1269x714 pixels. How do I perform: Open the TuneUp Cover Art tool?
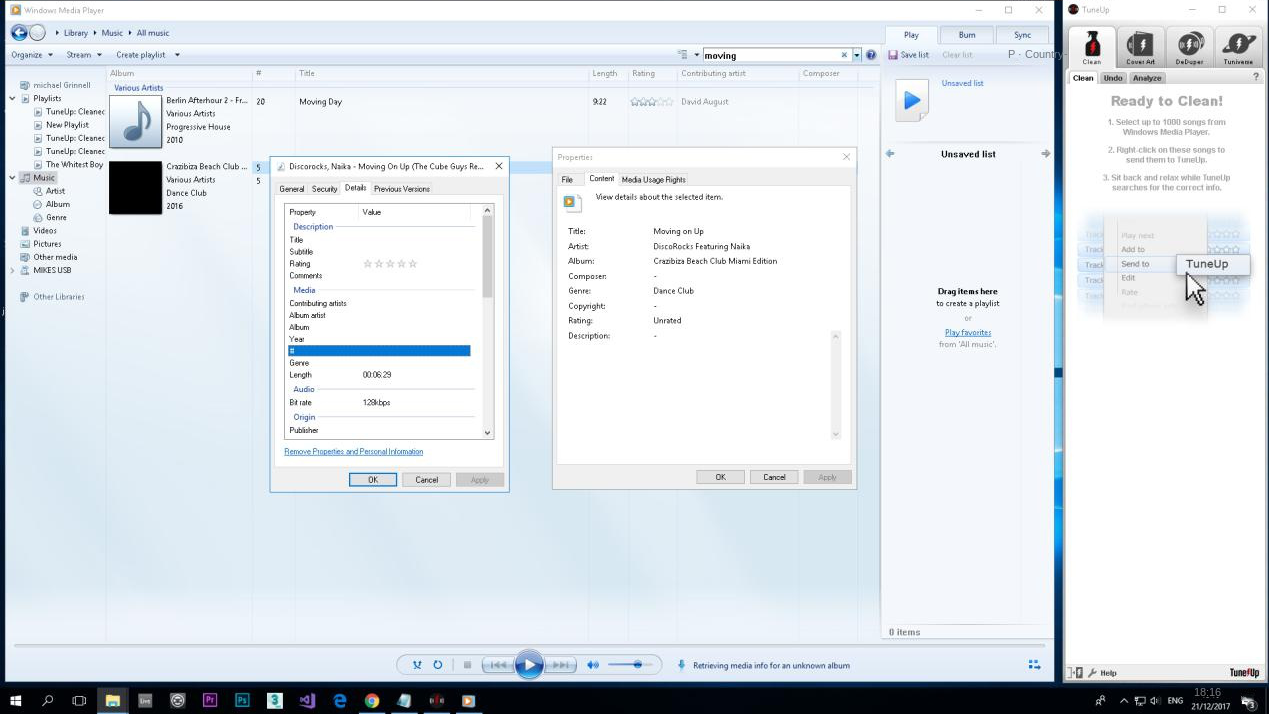click(x=1140, y=47)
